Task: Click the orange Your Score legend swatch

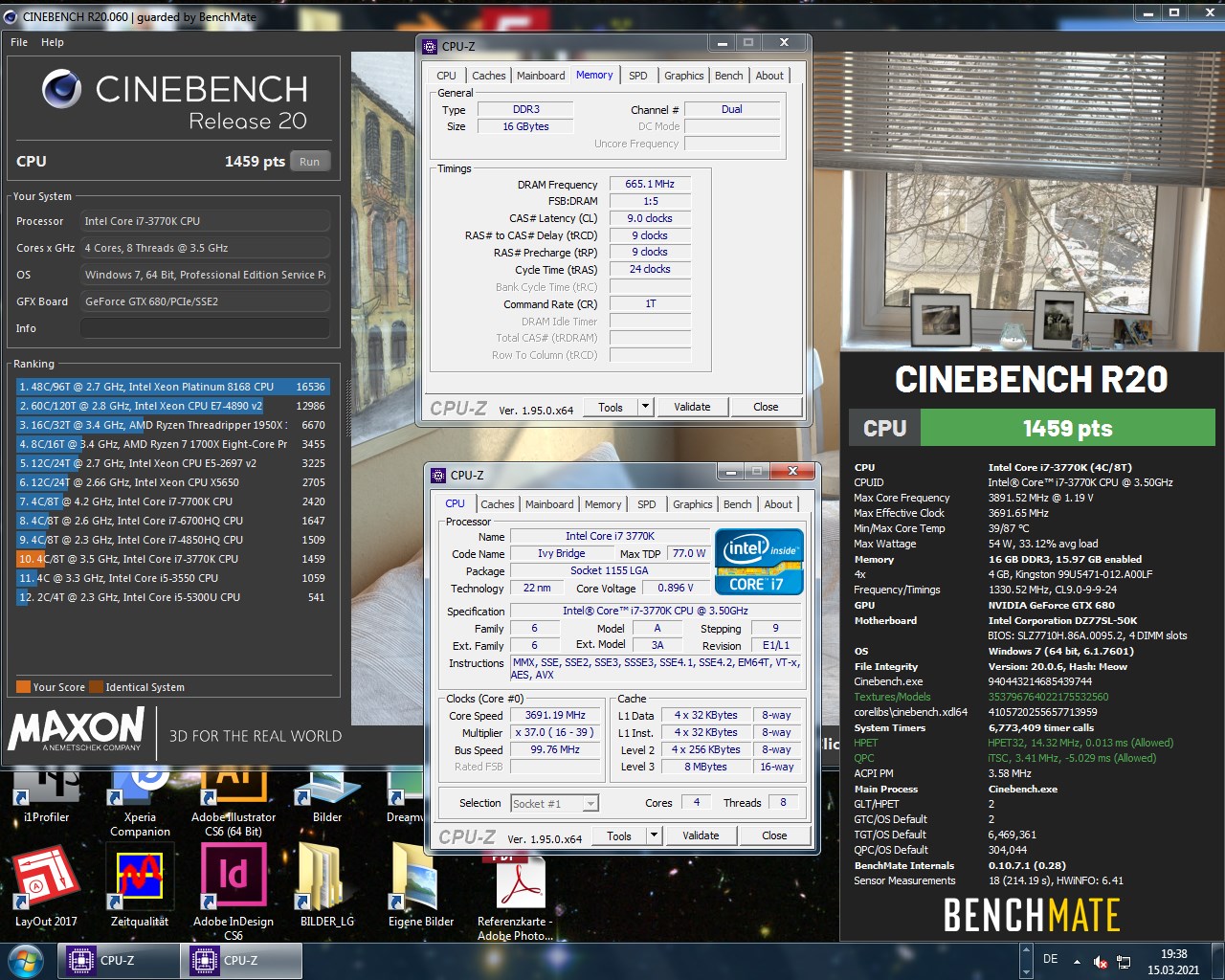Action: [23, 686]
